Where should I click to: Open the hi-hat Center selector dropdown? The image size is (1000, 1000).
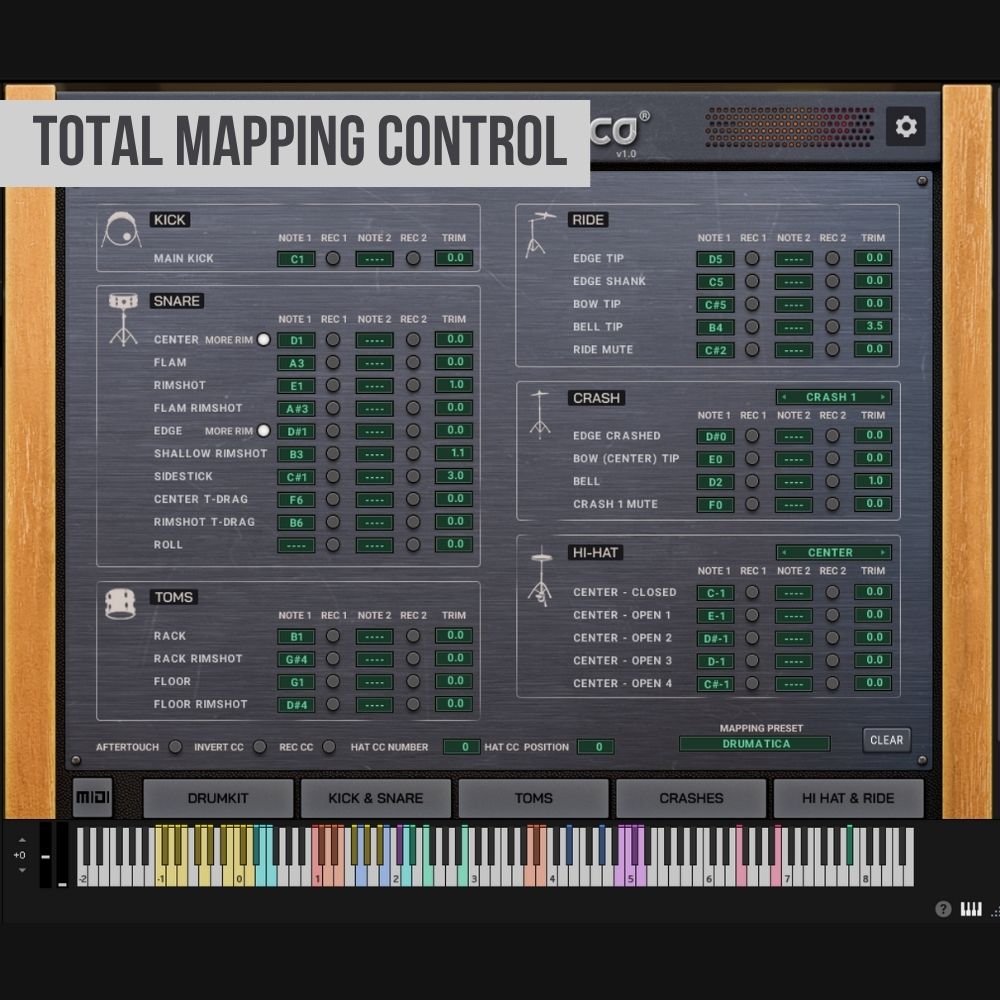(834, 552)
